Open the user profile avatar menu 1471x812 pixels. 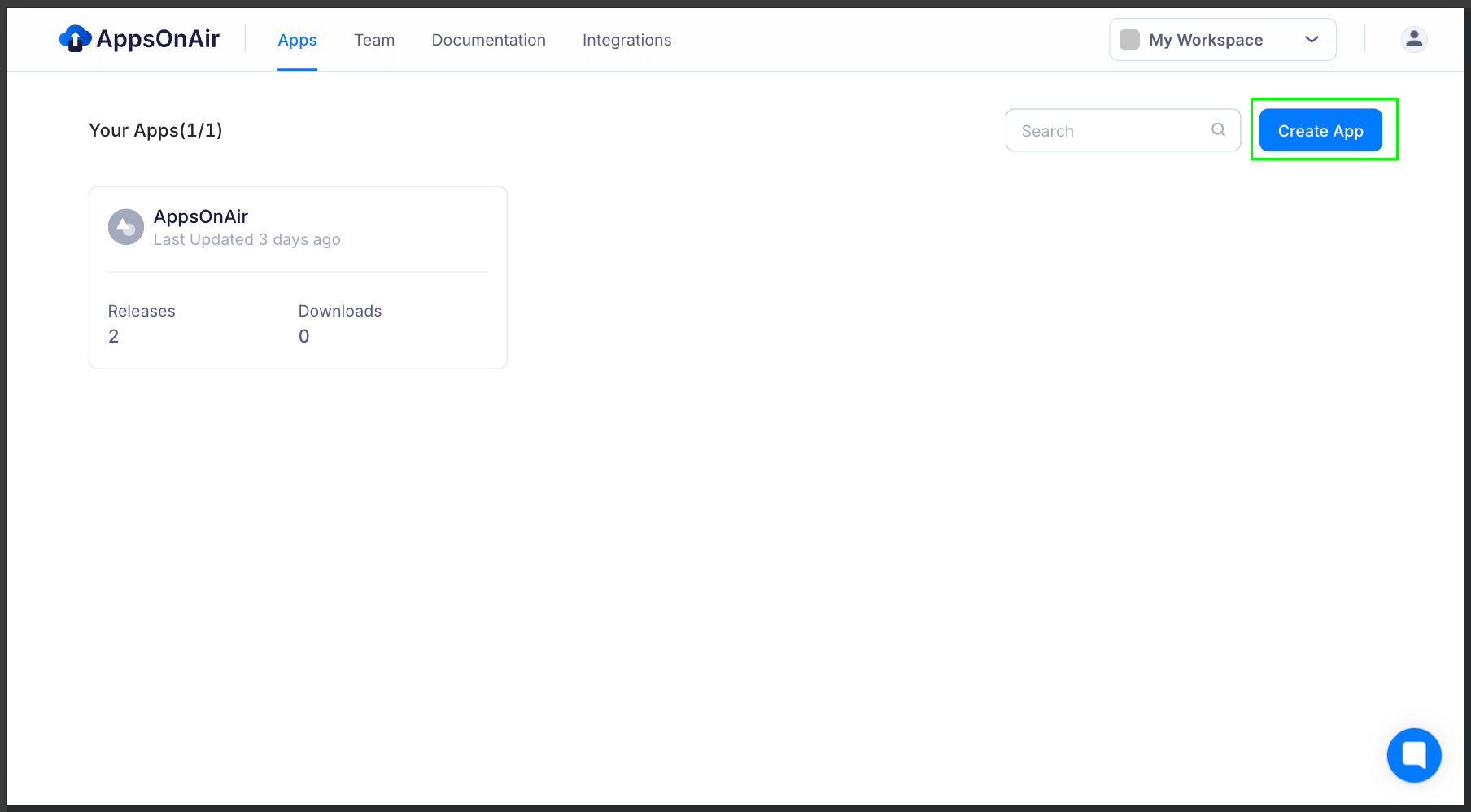pos(1414,38)
